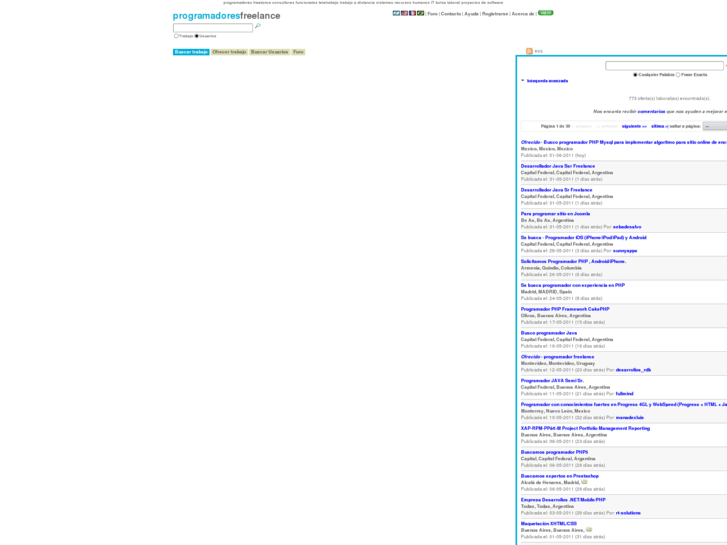This screenshot has height=545, width=727.
Task: Open Se busca programador con experiencia en PHP
Action: pos(573,285)
